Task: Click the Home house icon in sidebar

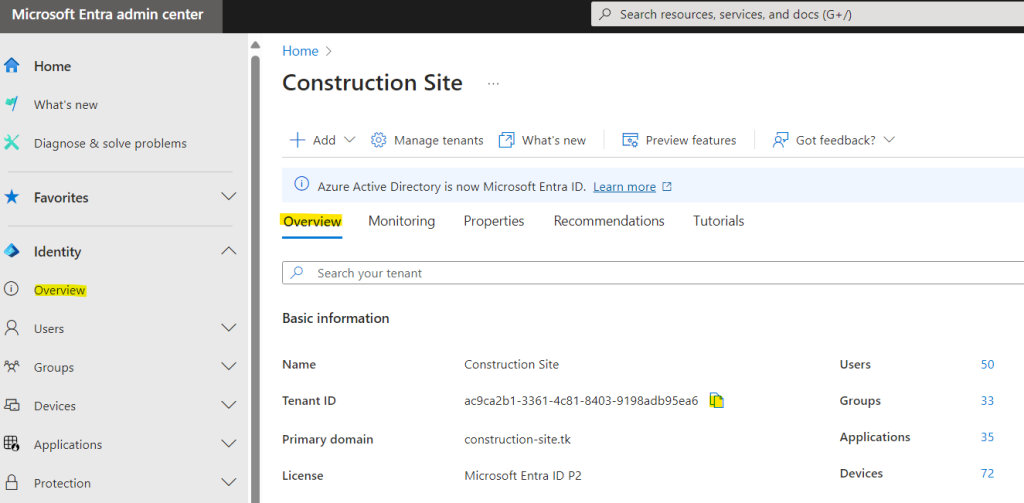Action: (11, 66)
